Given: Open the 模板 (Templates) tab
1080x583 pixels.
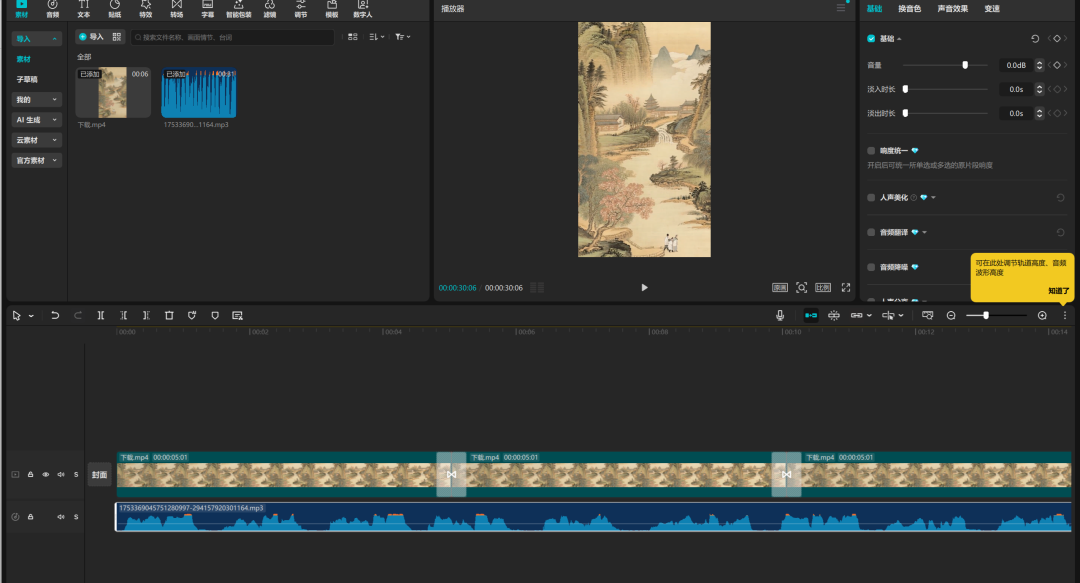Looking at the screenshot, I should (x=331, y=8).
